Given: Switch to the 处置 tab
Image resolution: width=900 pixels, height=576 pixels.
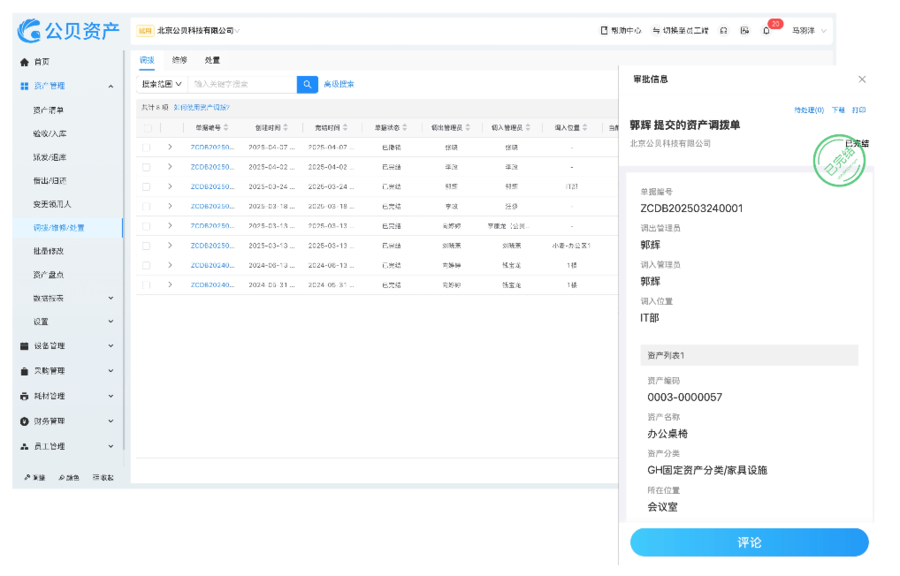Looking at the screenshot, I should (x=213, y=59).
